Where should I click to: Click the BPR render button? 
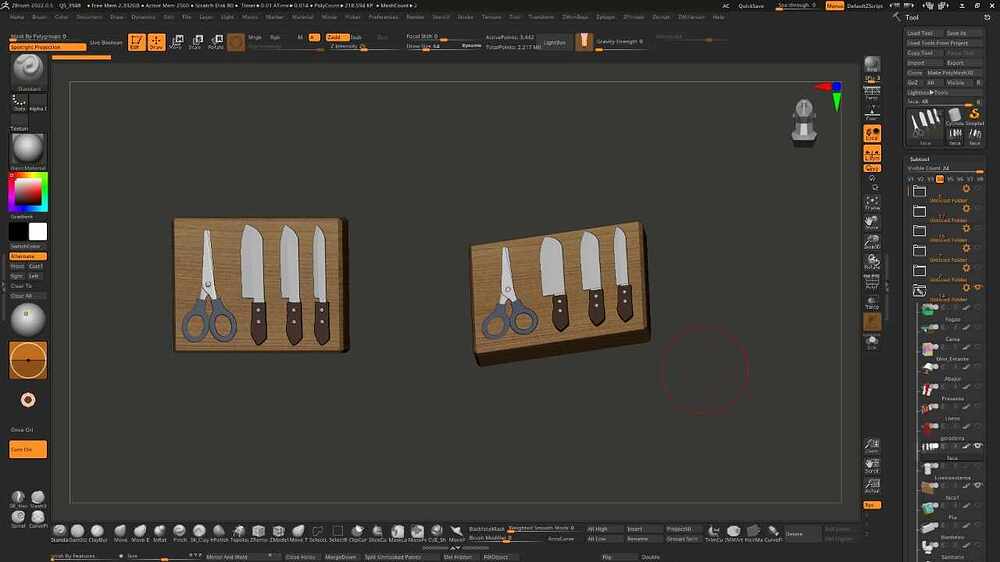[872, 64]
